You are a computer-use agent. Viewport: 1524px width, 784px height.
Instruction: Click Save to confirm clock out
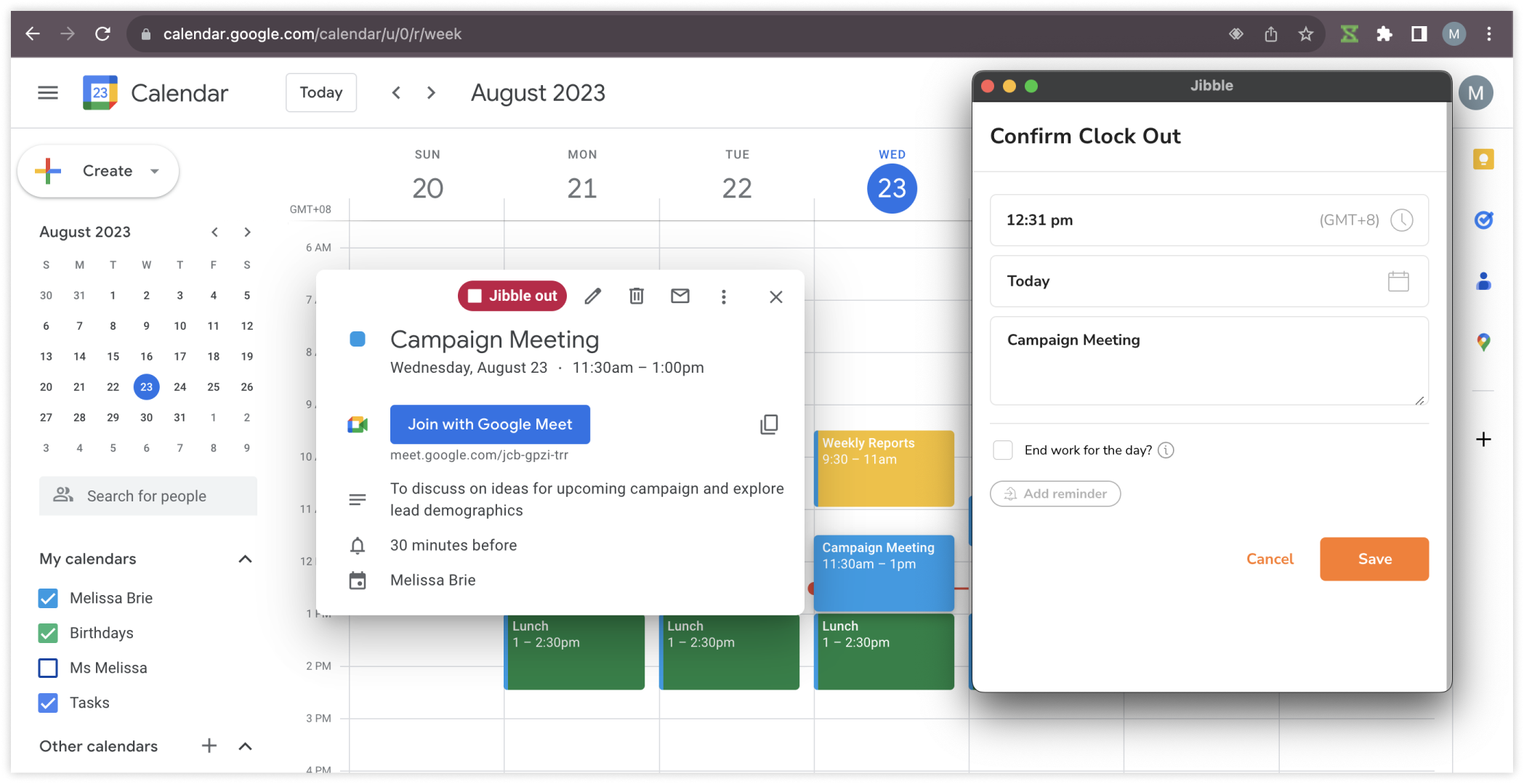click(1374, 559)
